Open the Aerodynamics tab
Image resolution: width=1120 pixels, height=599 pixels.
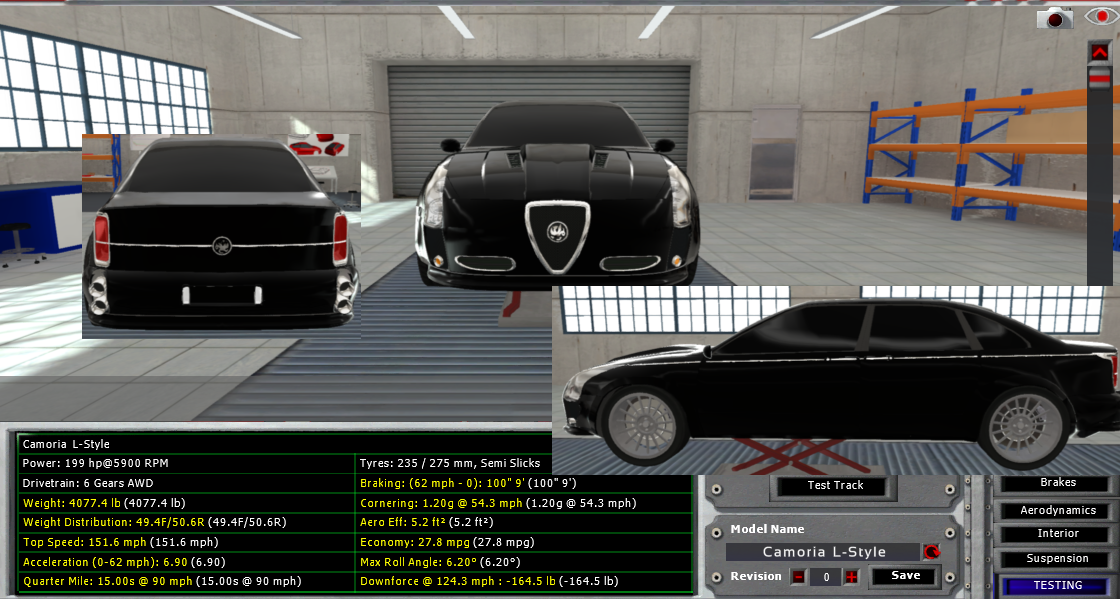point(1058,510)
